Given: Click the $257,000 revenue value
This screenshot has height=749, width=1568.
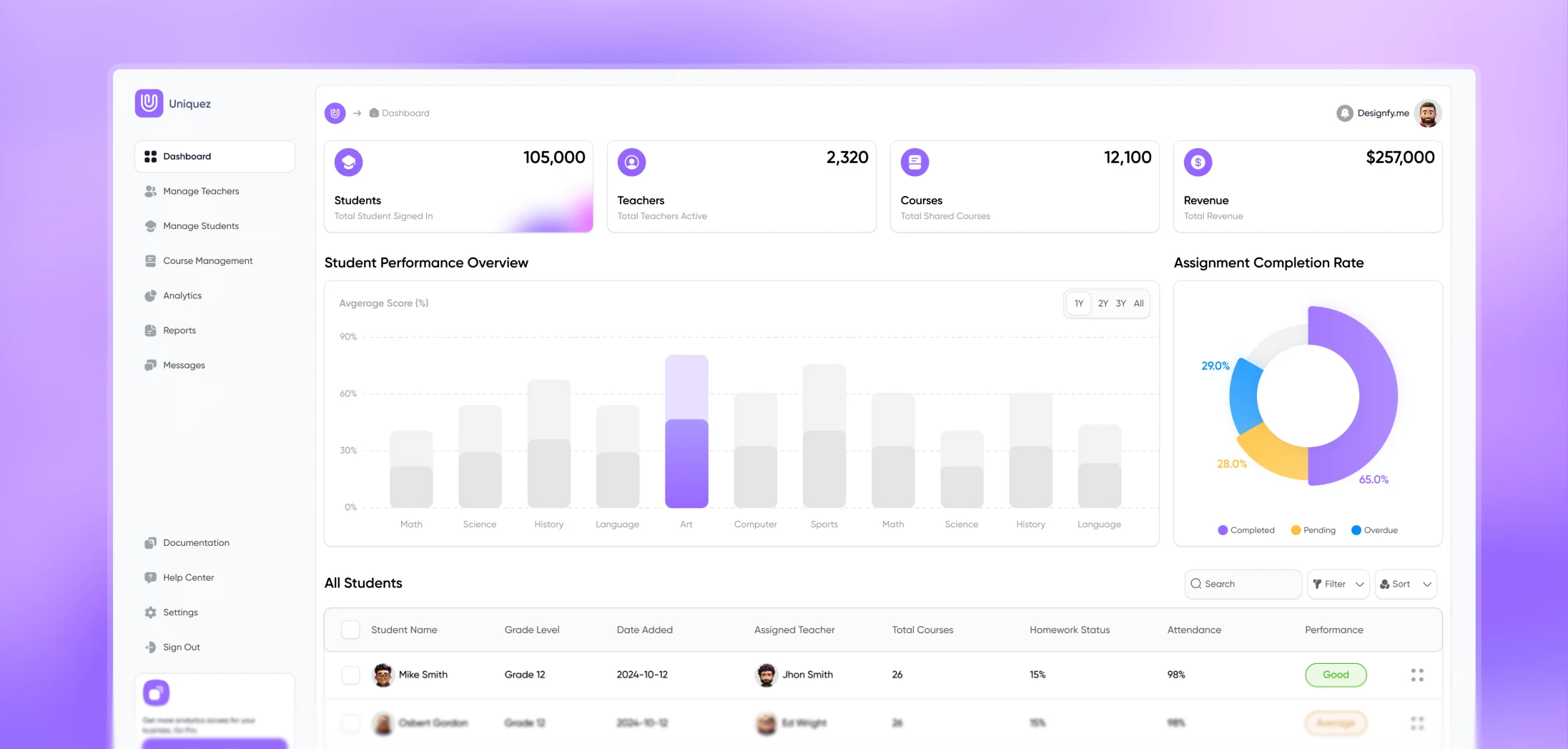Looking at the screenshot, I should [x=1400, y=157].
